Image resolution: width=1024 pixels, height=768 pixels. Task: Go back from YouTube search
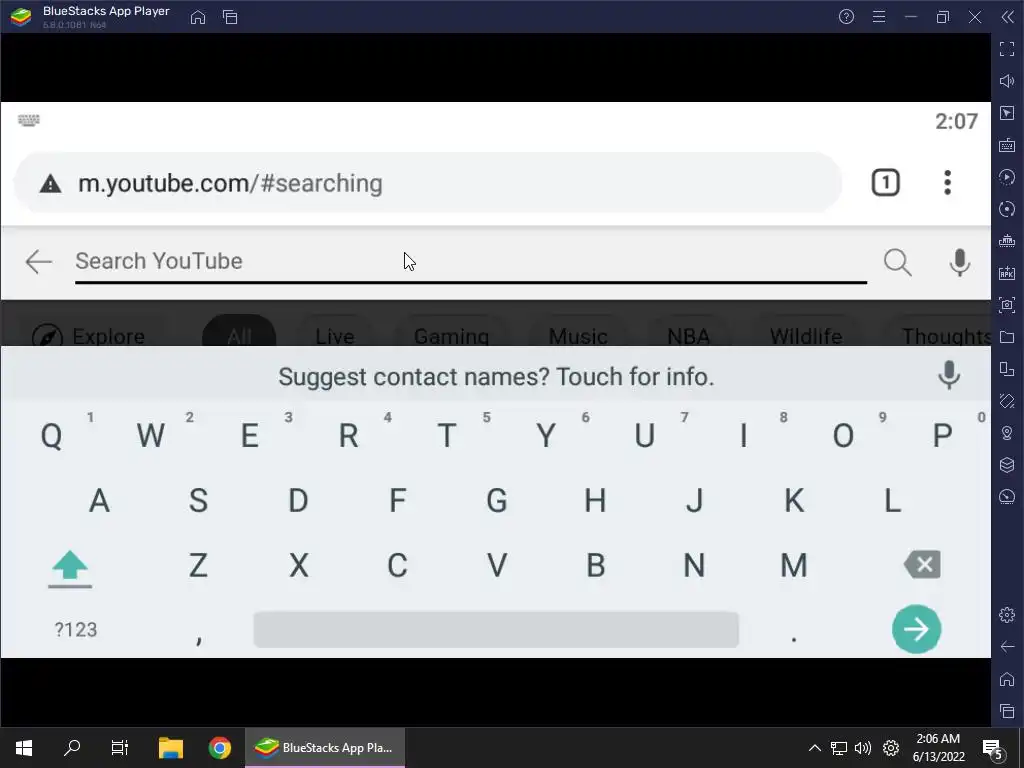[39, 262]
